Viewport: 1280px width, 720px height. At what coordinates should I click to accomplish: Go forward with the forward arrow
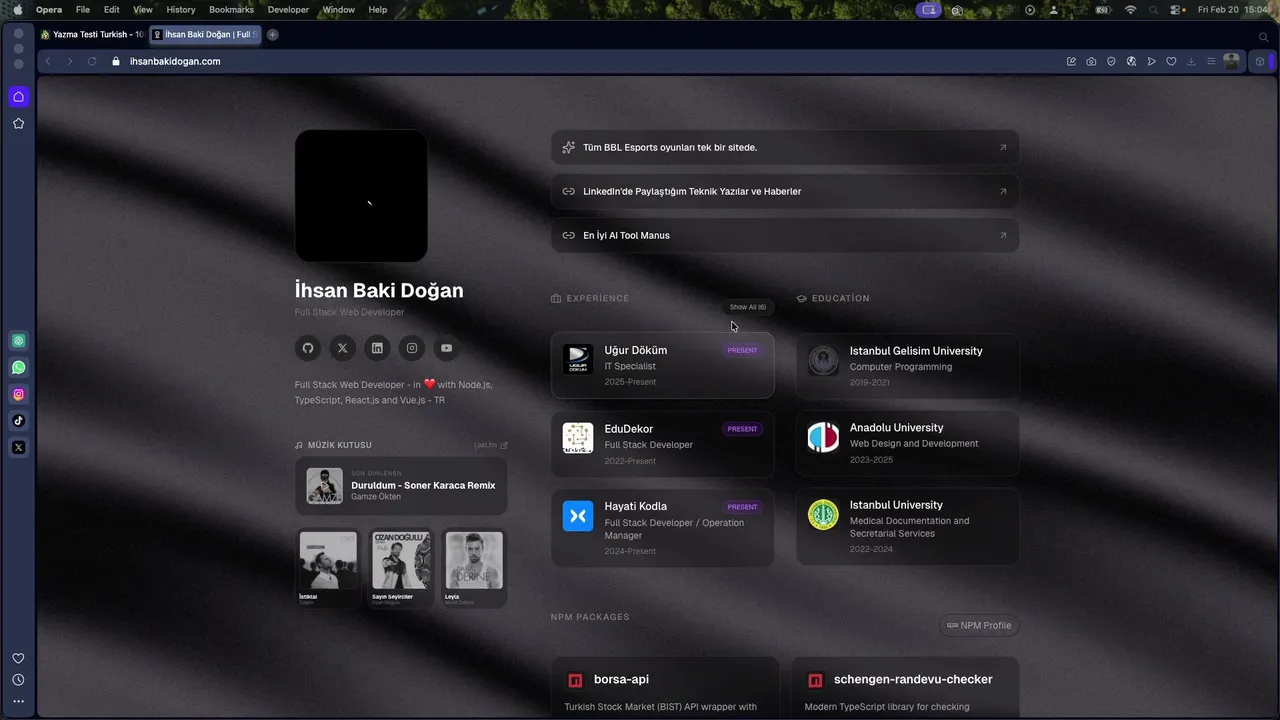pos(70,61)
